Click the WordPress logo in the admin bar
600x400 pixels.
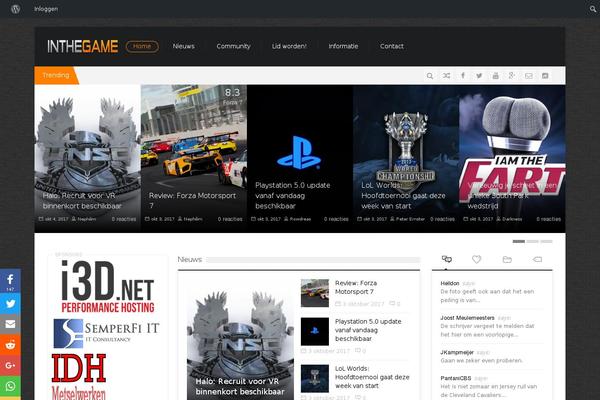coord(15,9)
